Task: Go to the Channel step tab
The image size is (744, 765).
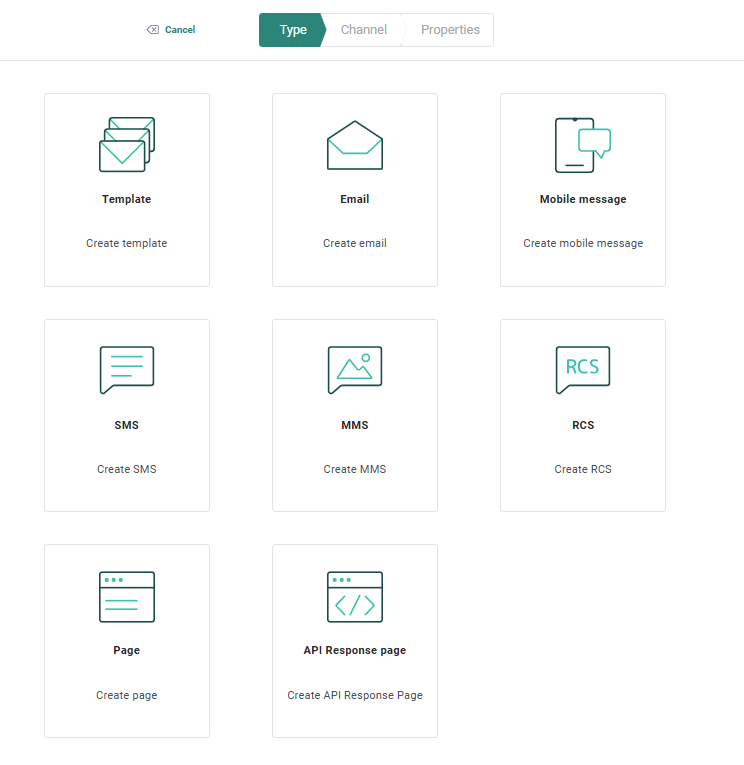Action: 364,30
